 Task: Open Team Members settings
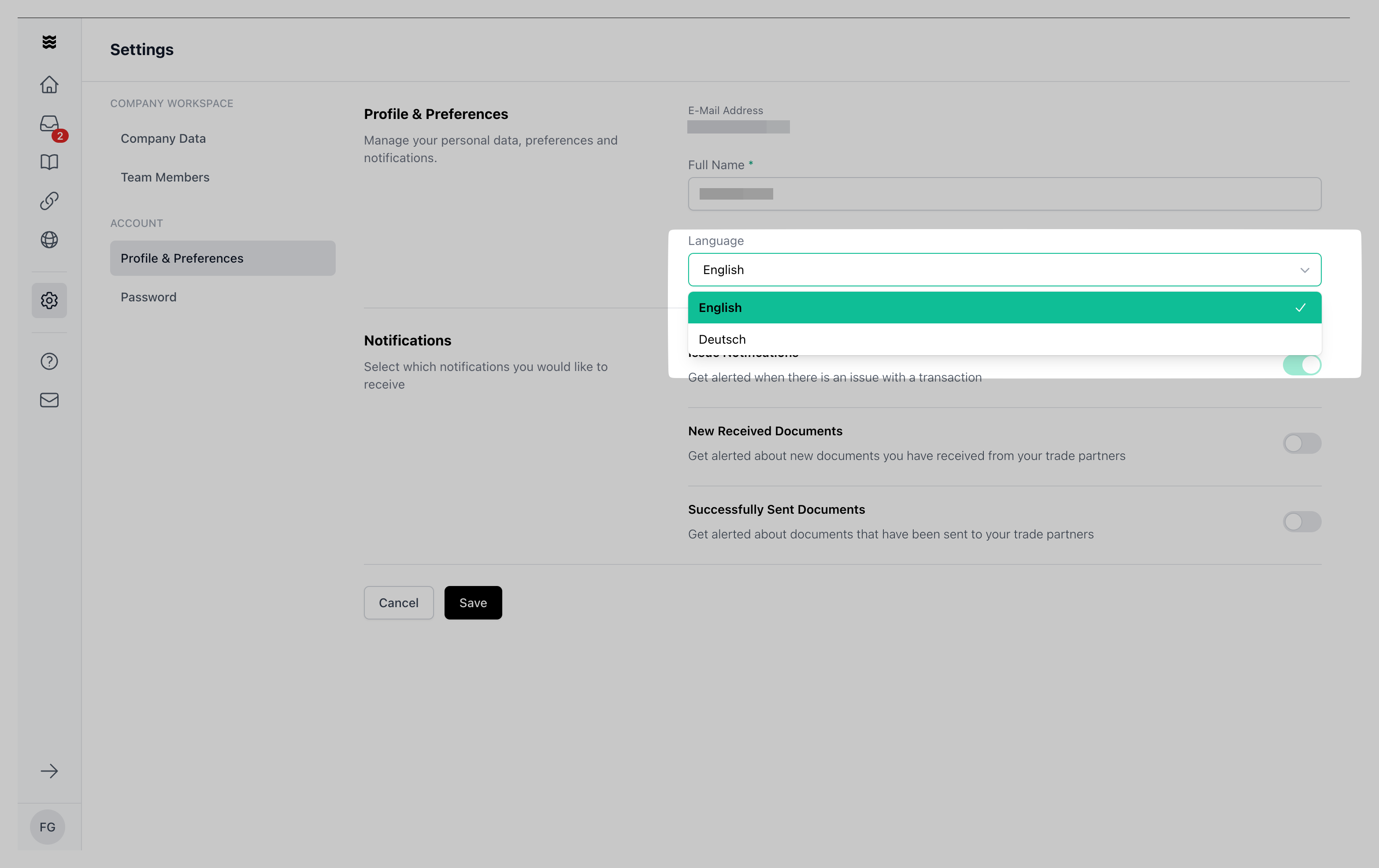pyautogui.click(x=165, y=178)
